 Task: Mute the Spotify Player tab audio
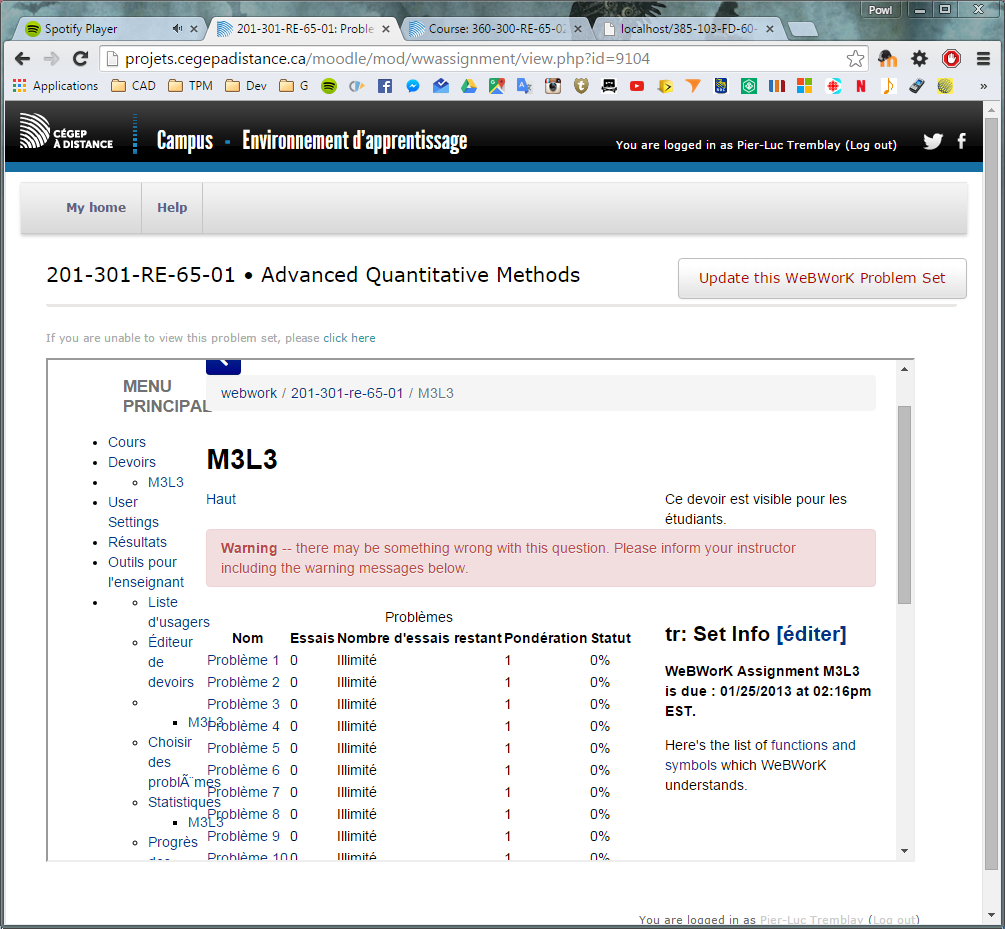tap(178, 29)
